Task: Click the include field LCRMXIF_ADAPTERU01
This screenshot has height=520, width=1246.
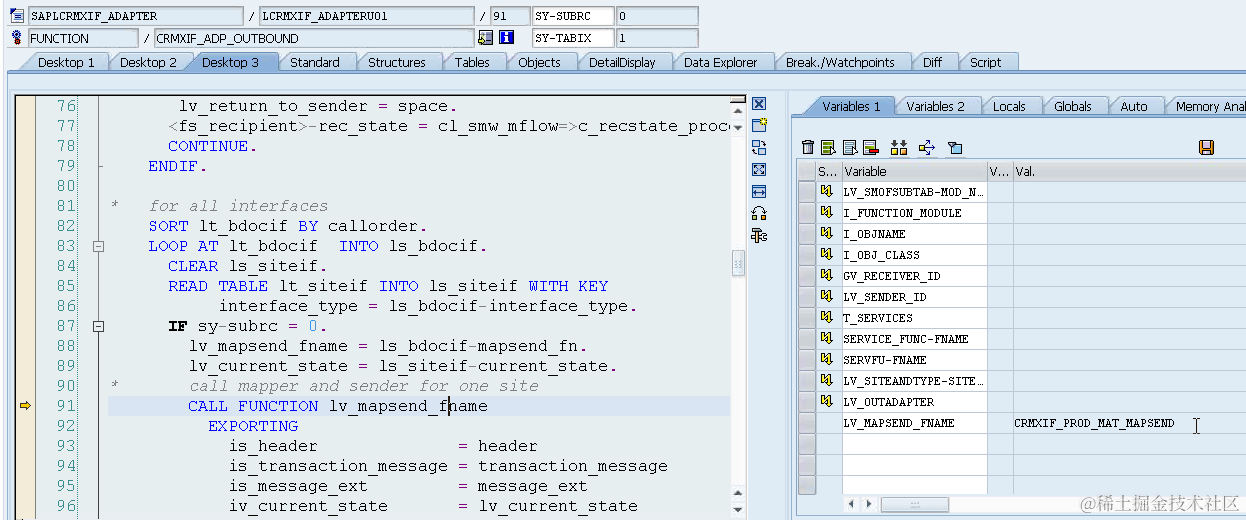Action: point(367,16)
